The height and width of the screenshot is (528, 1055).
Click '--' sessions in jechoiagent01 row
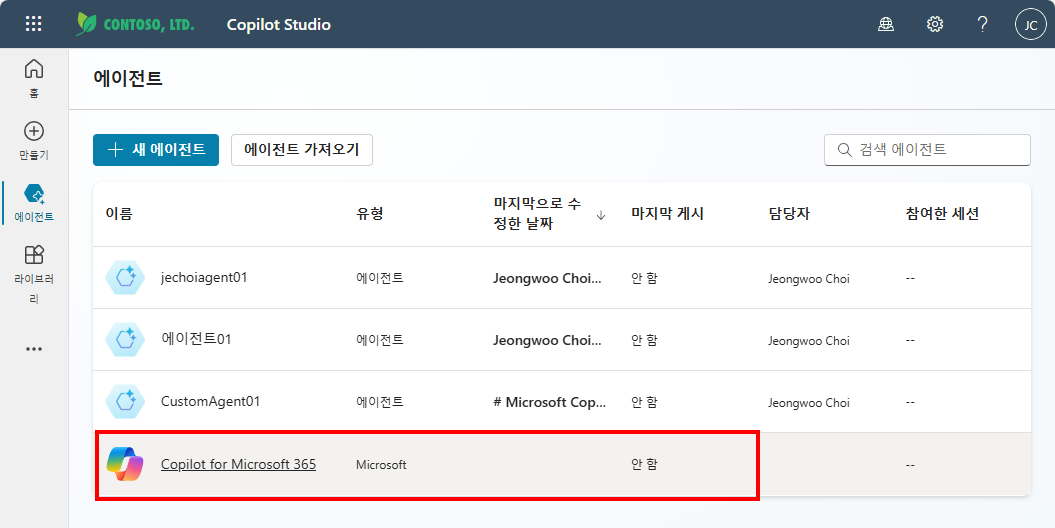click(910, 278)
